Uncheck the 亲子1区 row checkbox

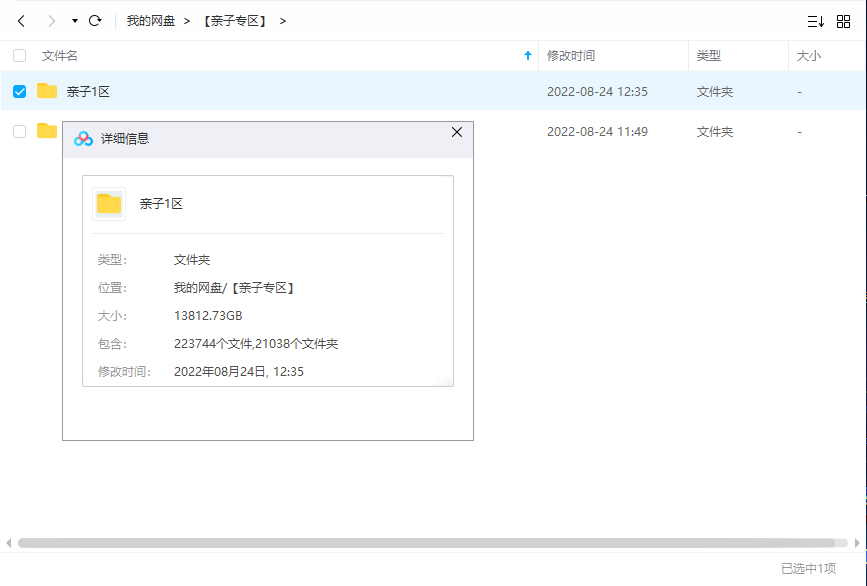pos(19,92)
